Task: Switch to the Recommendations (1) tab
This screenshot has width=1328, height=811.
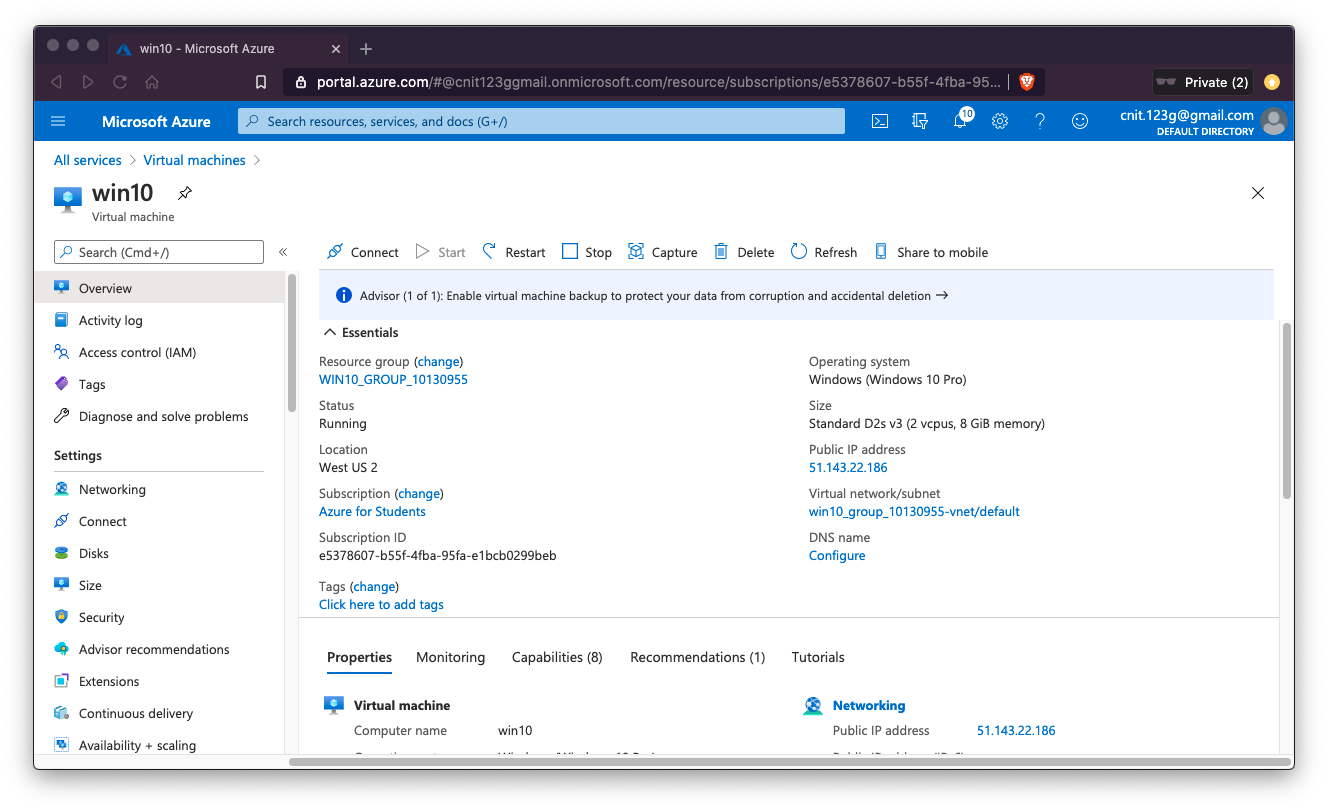Action: 697,657
